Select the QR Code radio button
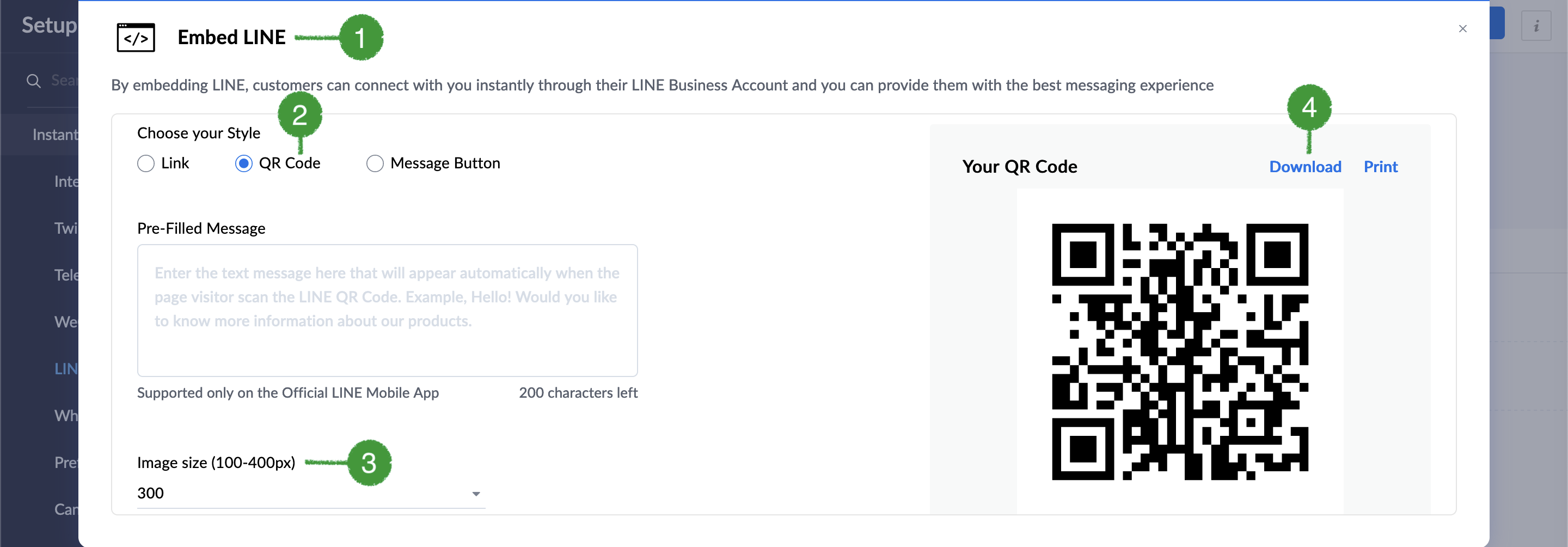The width and height of the screenshot is (1568, 547). point(243,163)
